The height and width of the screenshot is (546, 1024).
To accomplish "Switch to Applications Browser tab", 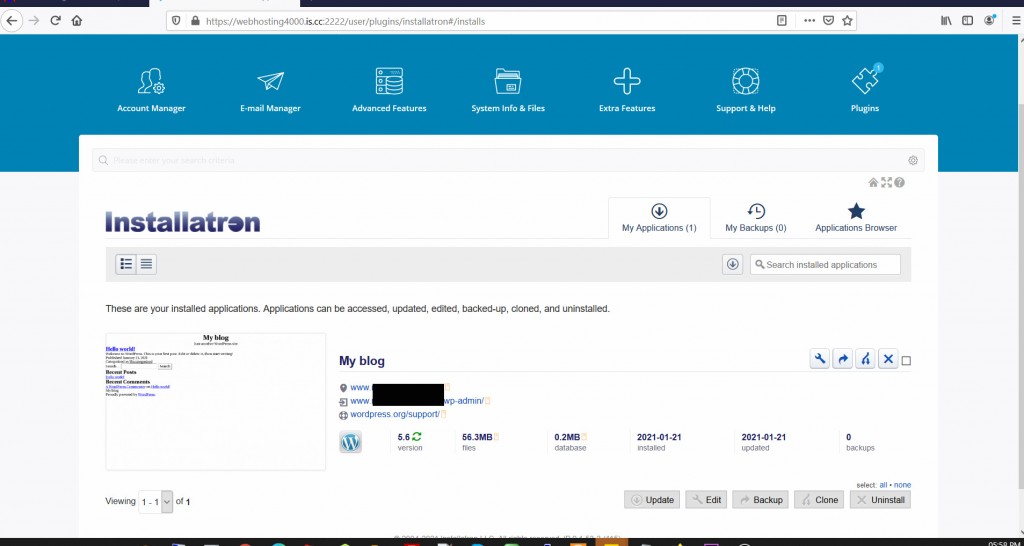I will point(856,219).
